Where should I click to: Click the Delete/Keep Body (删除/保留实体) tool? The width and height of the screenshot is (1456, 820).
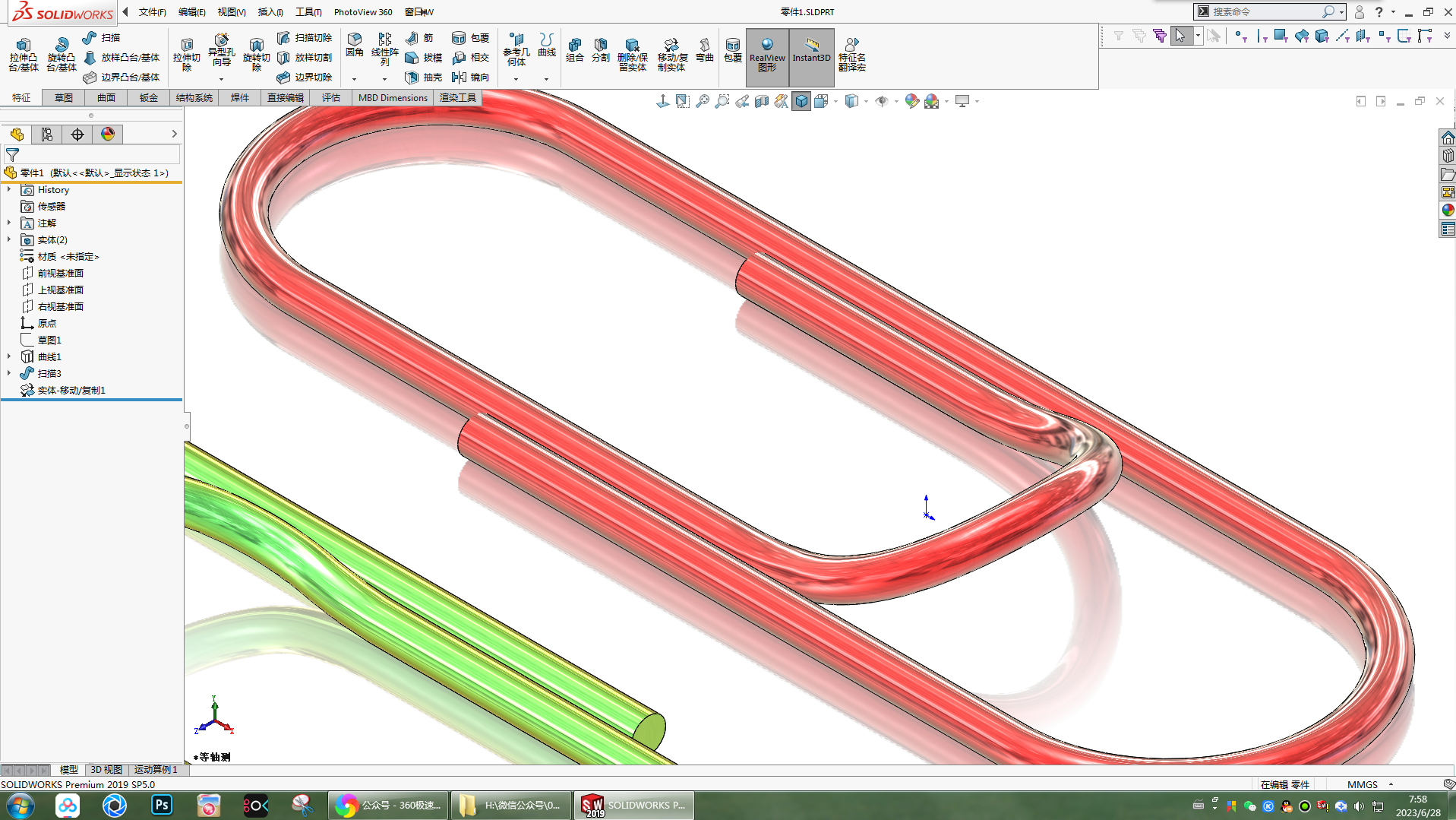(632, 54)
